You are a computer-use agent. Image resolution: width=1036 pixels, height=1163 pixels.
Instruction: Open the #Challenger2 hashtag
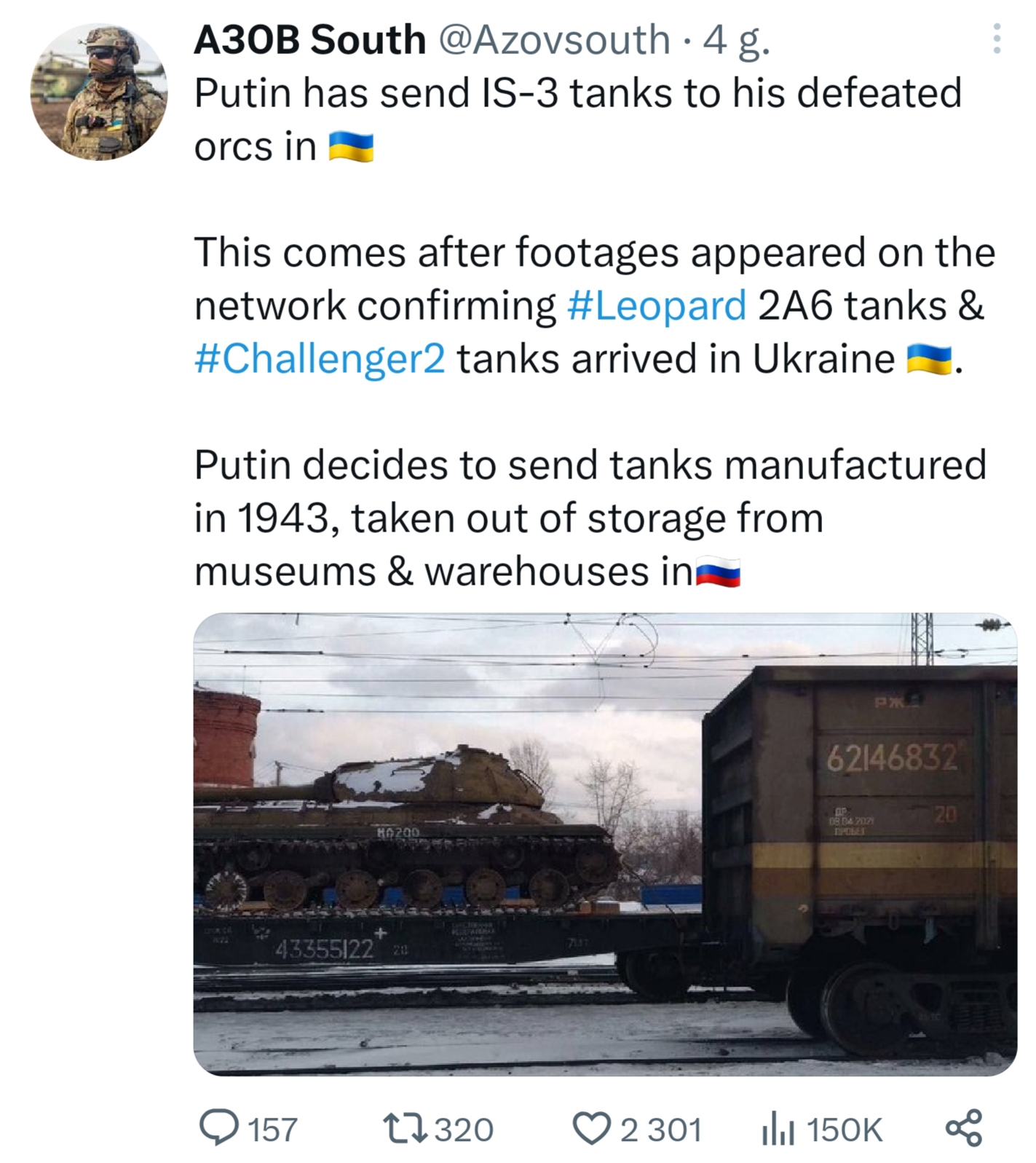pyautogui.click(x=320, y=358)
